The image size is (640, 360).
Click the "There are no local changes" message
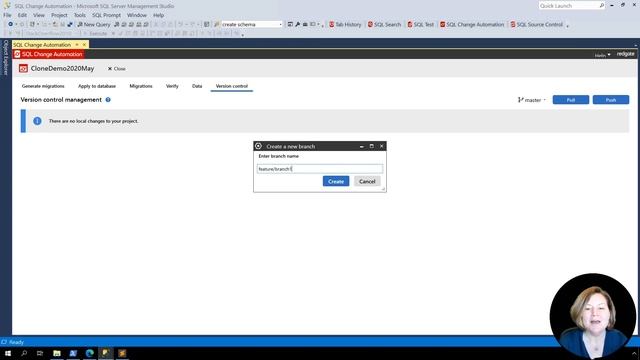93,121
